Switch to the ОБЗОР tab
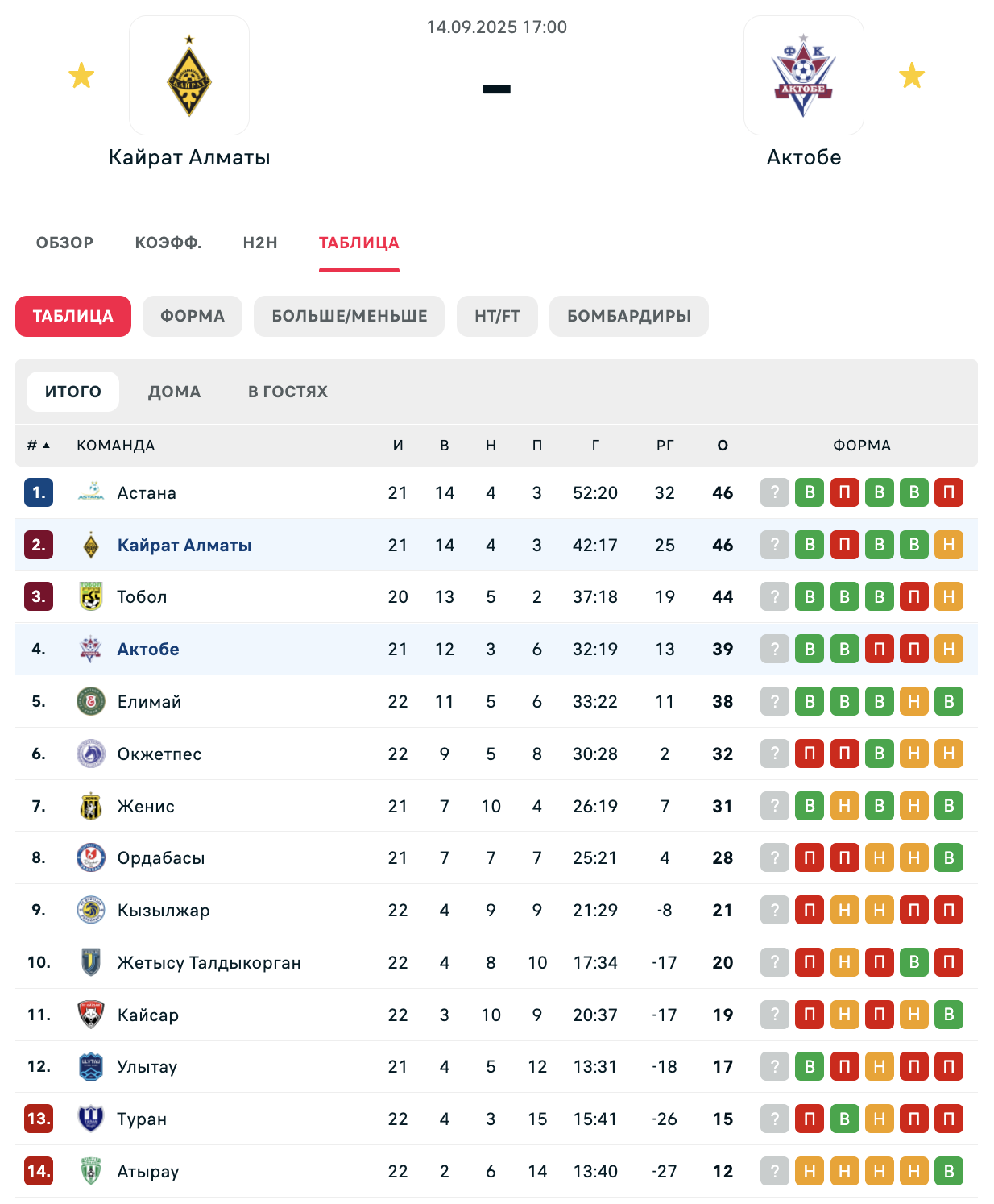 pos(65,243)
